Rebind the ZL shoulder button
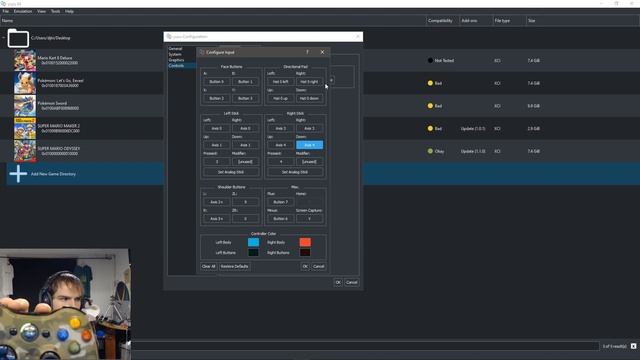 (245, 202)
